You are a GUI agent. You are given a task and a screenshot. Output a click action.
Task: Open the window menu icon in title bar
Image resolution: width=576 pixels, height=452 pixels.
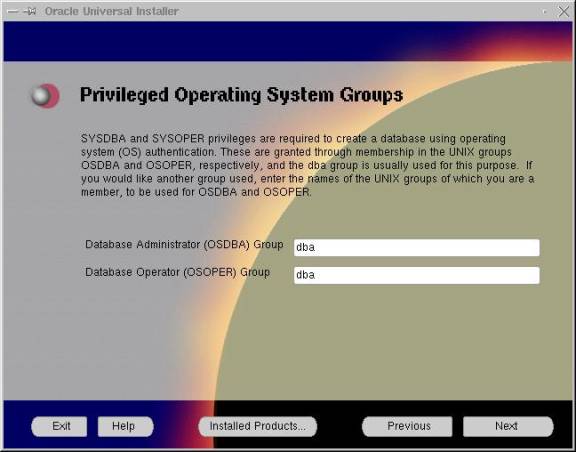pos(12,11)
